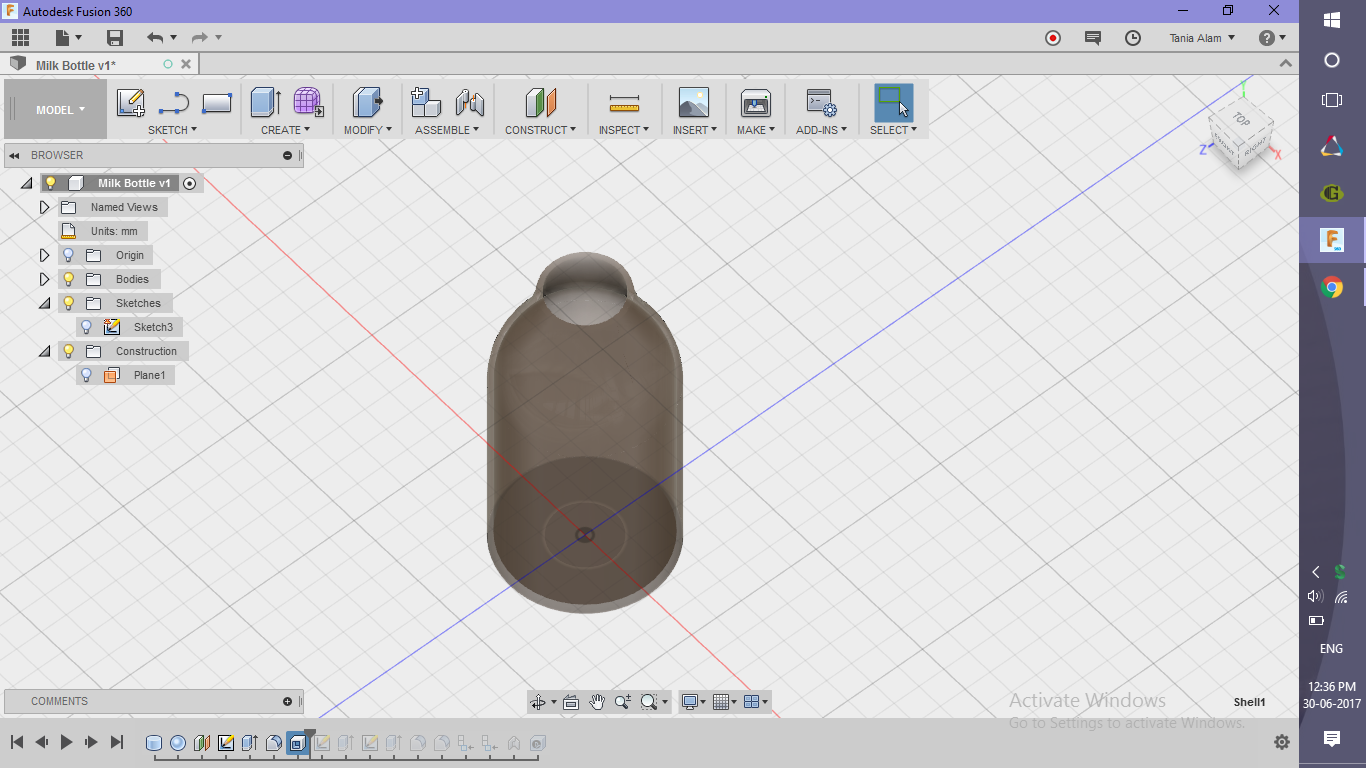Open the Display Settings monitor dropdown

point(692,702)
